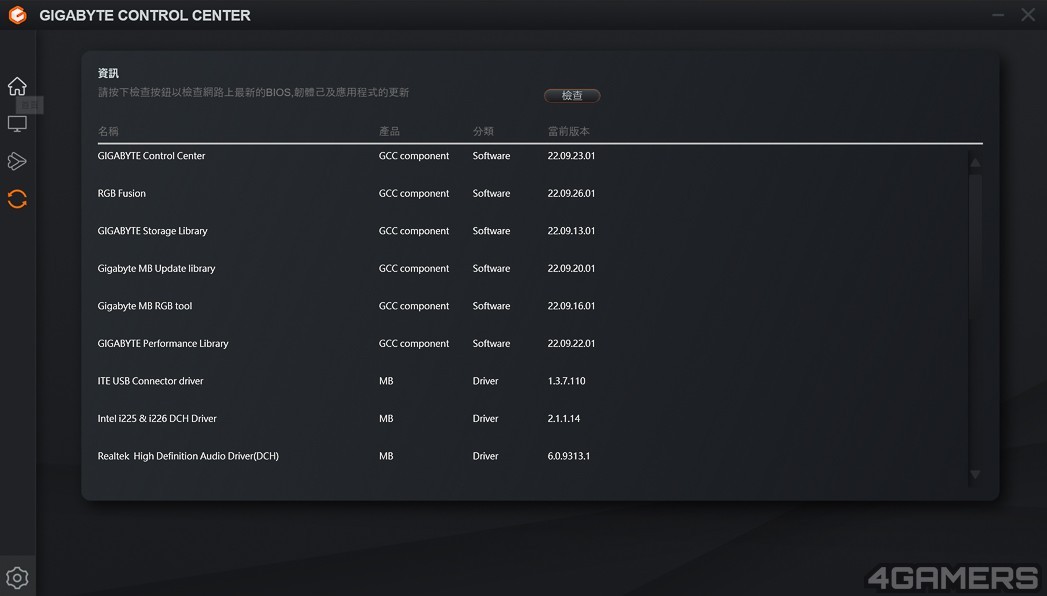
Task: Click version 6.0.9313.1
Action: [568, 456]
